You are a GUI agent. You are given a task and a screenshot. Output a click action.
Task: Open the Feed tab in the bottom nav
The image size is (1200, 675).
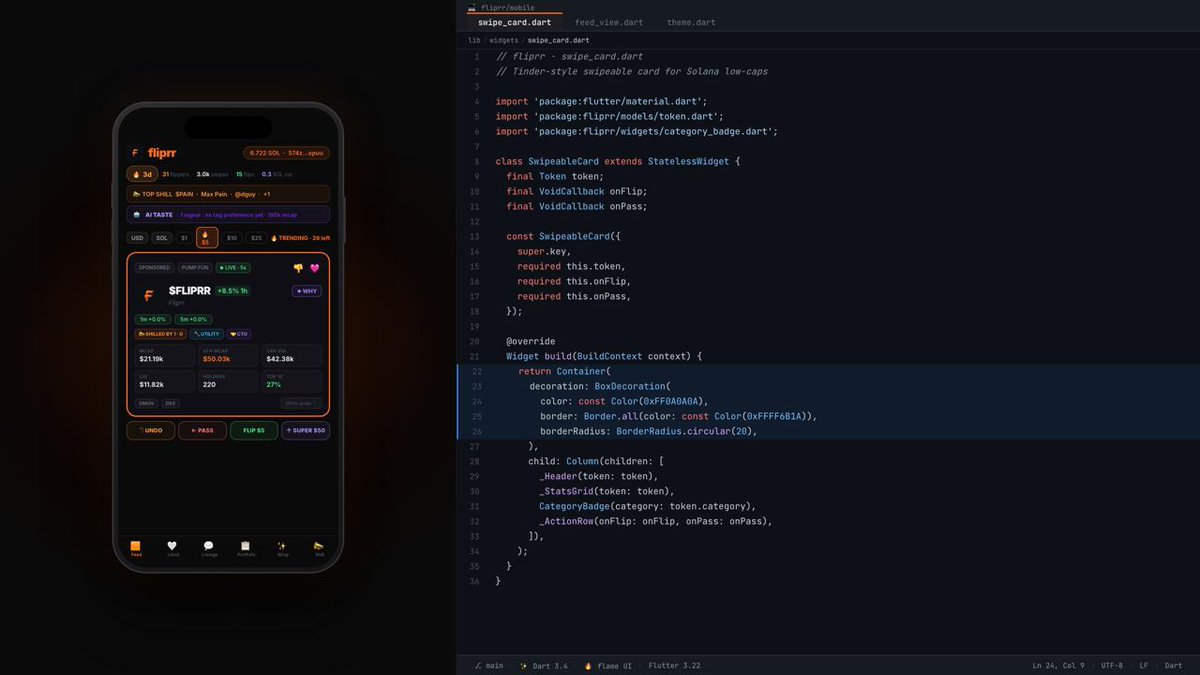[136, 548]
